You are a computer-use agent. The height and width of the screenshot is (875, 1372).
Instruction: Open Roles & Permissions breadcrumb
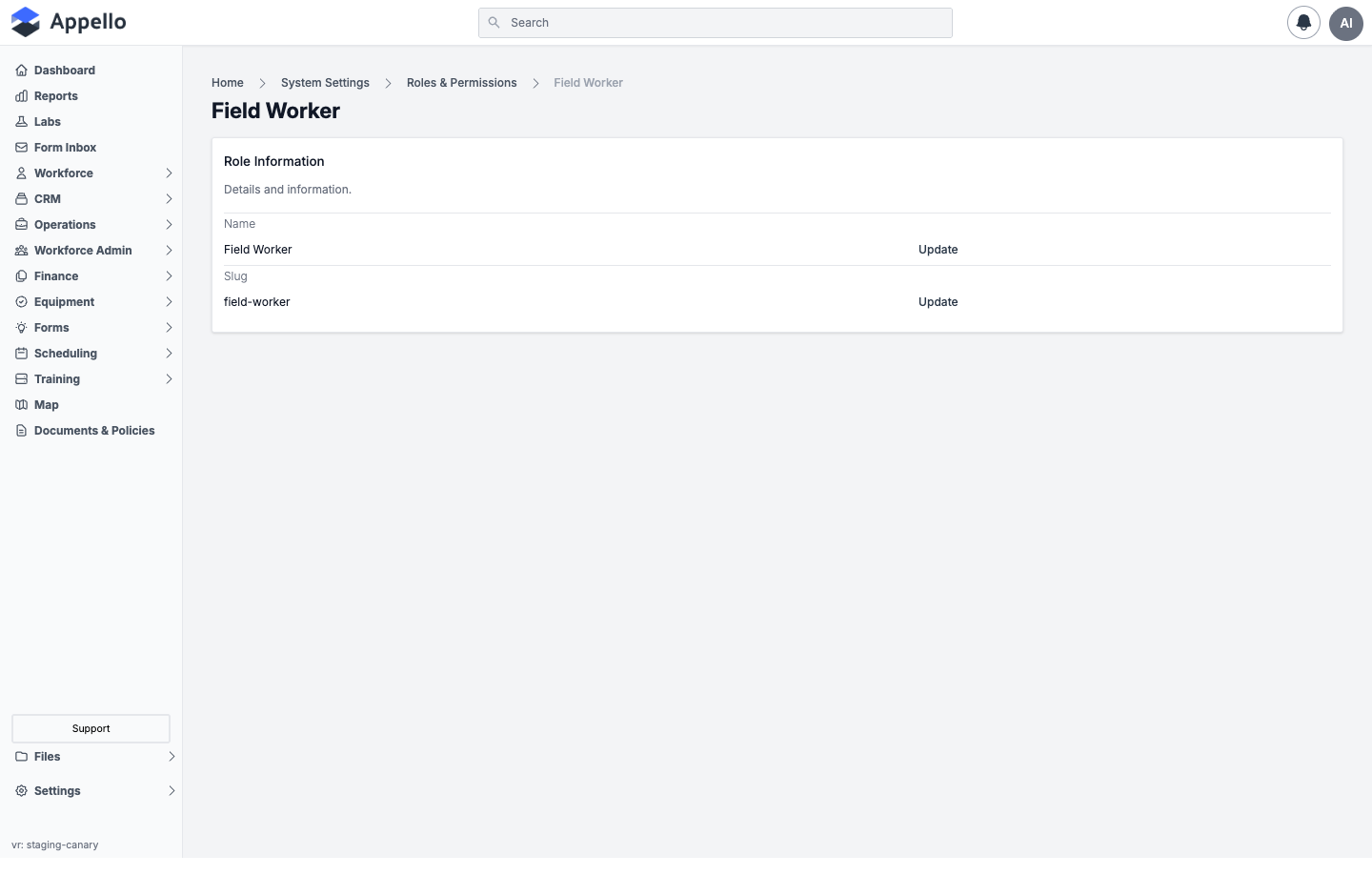[462, 83]
